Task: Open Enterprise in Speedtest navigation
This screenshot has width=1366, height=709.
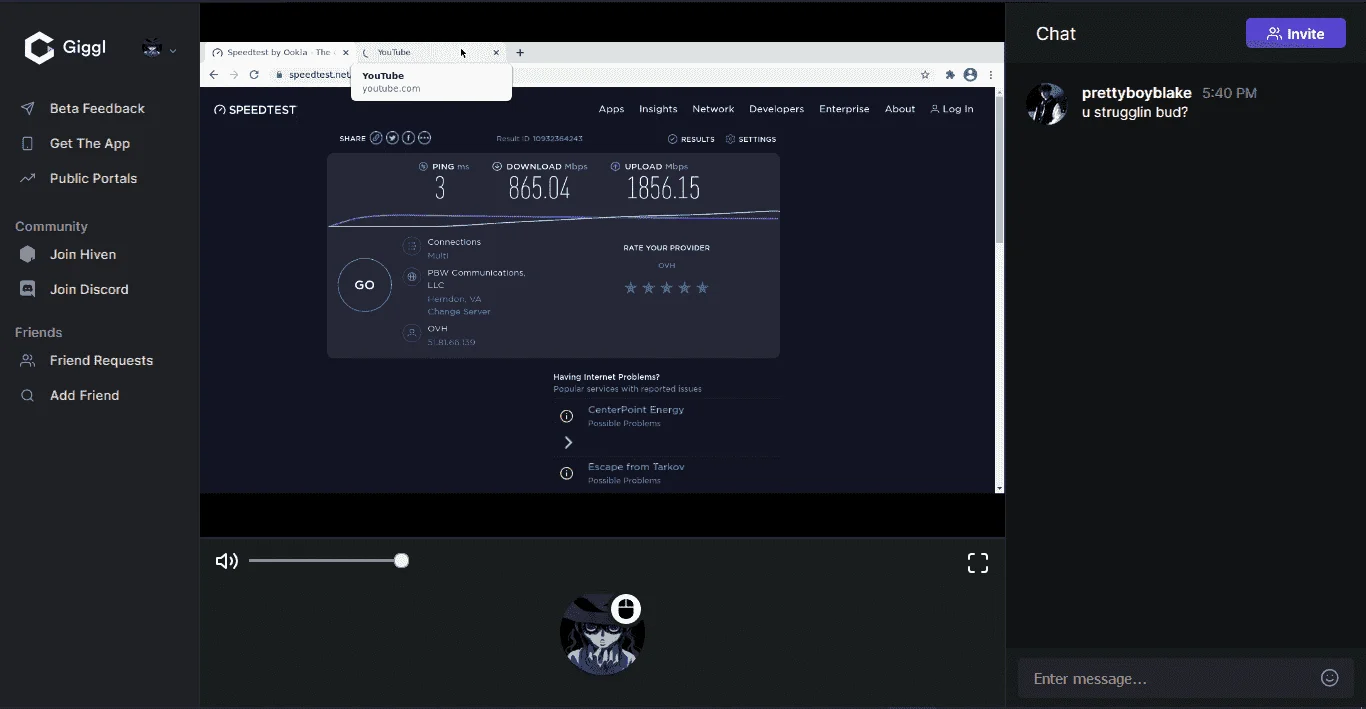Action: coord(844,109)
